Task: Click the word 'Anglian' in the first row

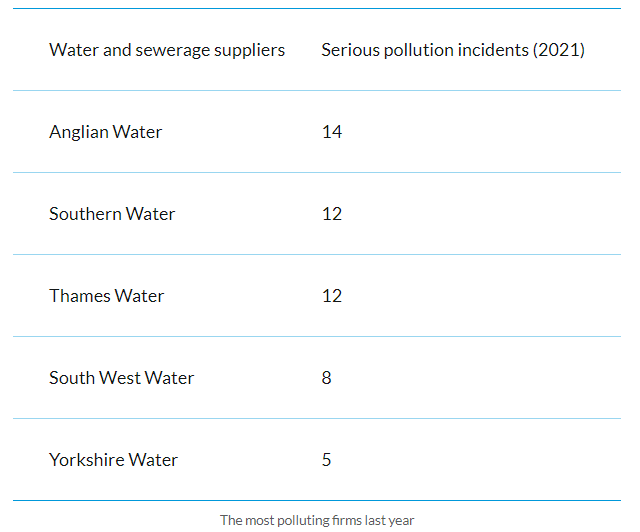Action: click(79, 132)
